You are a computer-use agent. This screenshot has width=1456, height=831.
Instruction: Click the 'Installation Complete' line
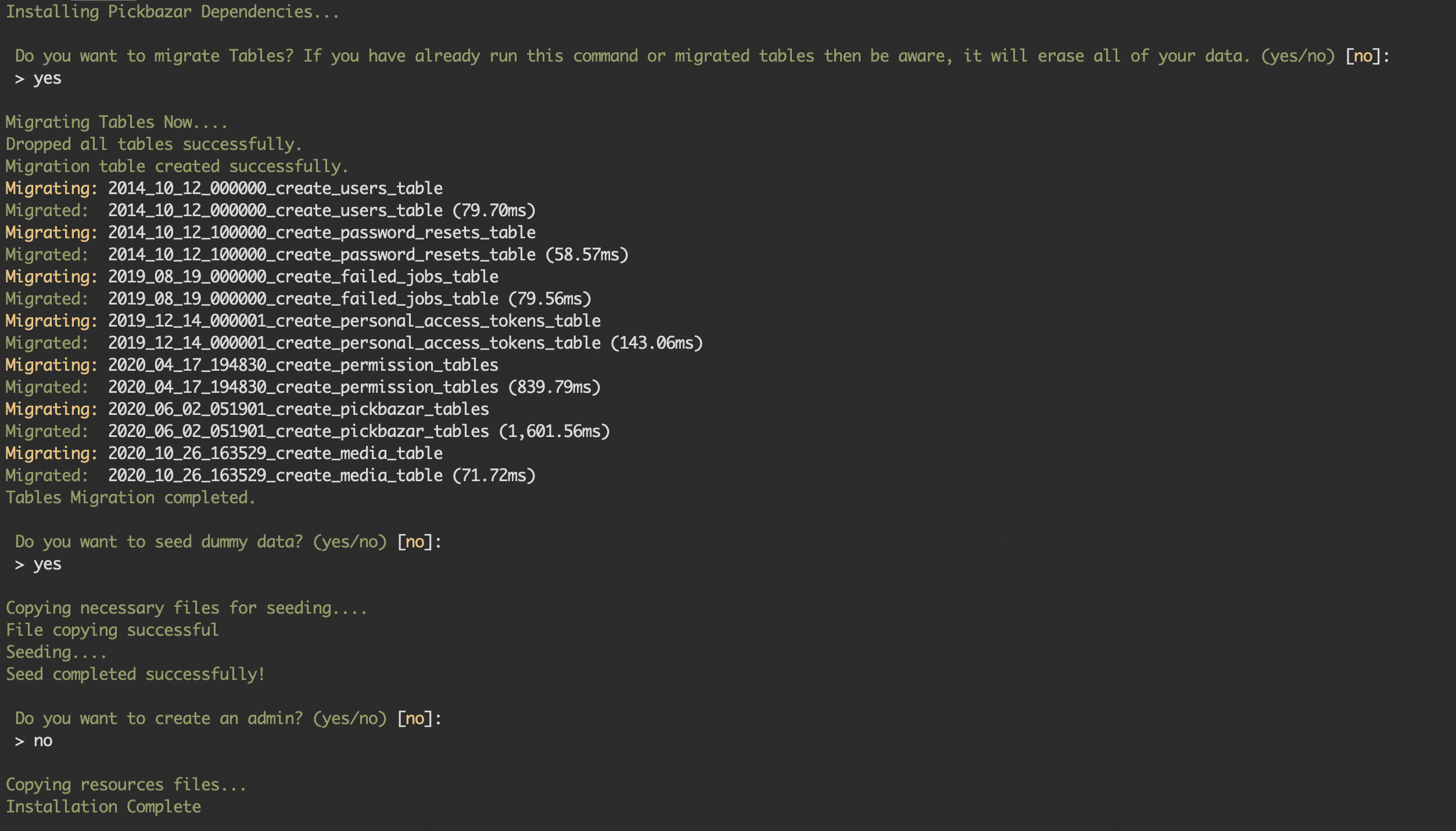103,807
